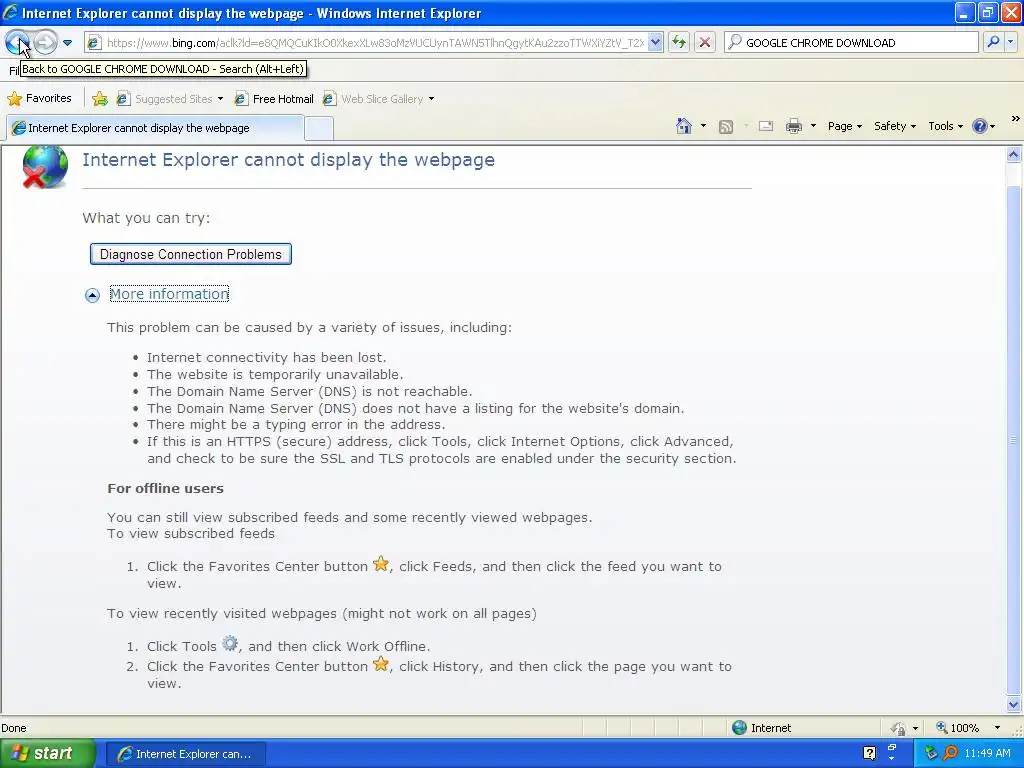Click the Safely Remove Hardware tray icon
This screenshot has height=768, width=1024.
931,753
